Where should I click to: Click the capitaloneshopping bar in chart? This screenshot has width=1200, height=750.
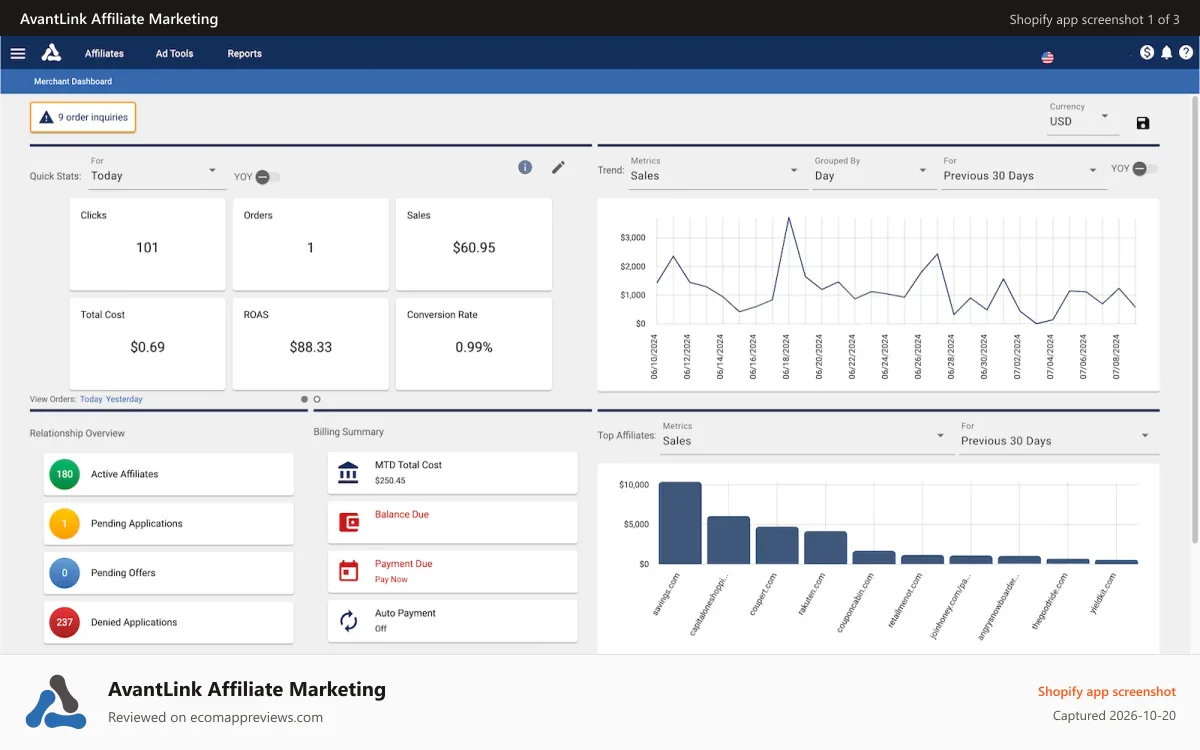[728, 540]
